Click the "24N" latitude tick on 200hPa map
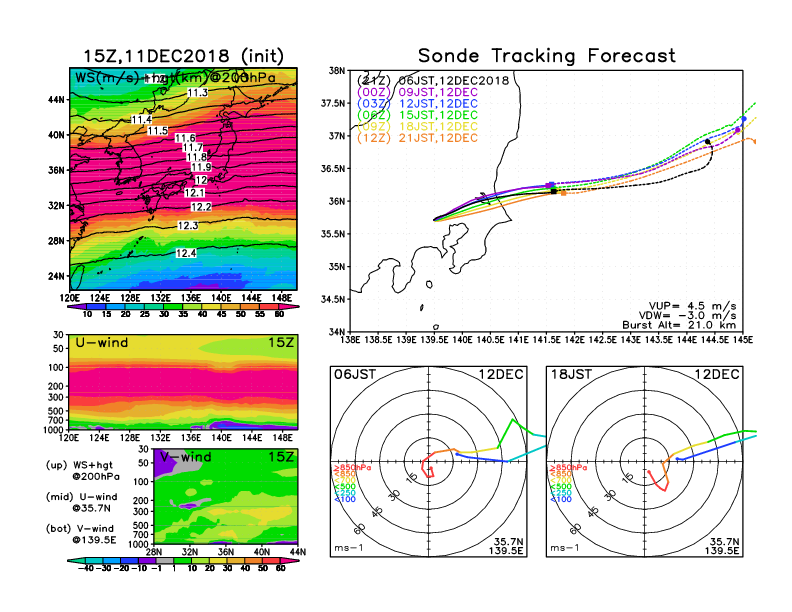Viewport: 792px width, 612px height. click(56, 276)
